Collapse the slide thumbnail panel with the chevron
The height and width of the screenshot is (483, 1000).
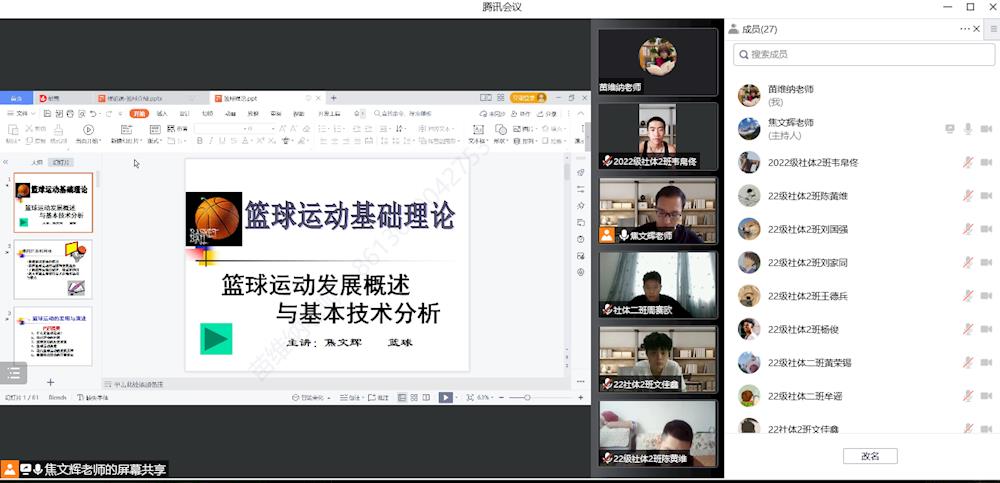[x=6, y=161]
